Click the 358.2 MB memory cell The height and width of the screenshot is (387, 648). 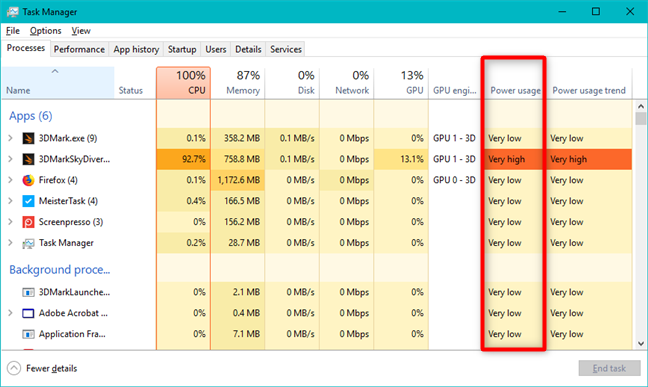click(238, 138)
